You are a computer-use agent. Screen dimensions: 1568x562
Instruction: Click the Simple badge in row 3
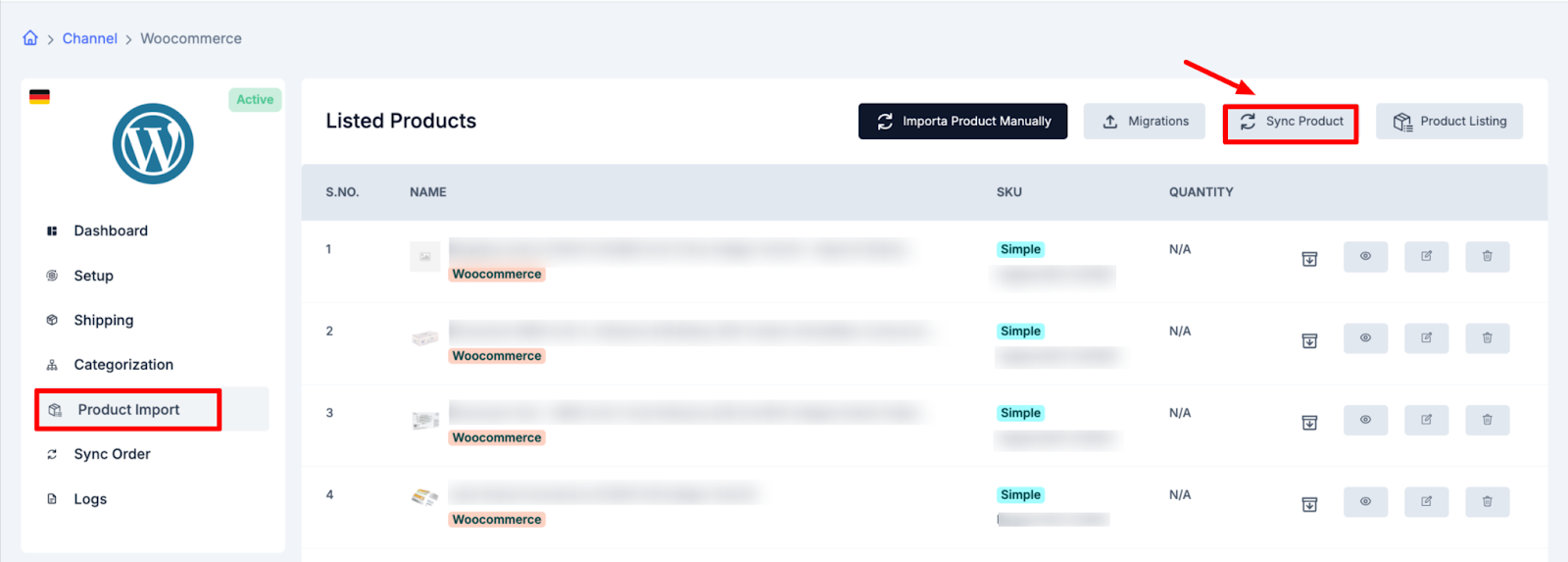coord(1020,413)
